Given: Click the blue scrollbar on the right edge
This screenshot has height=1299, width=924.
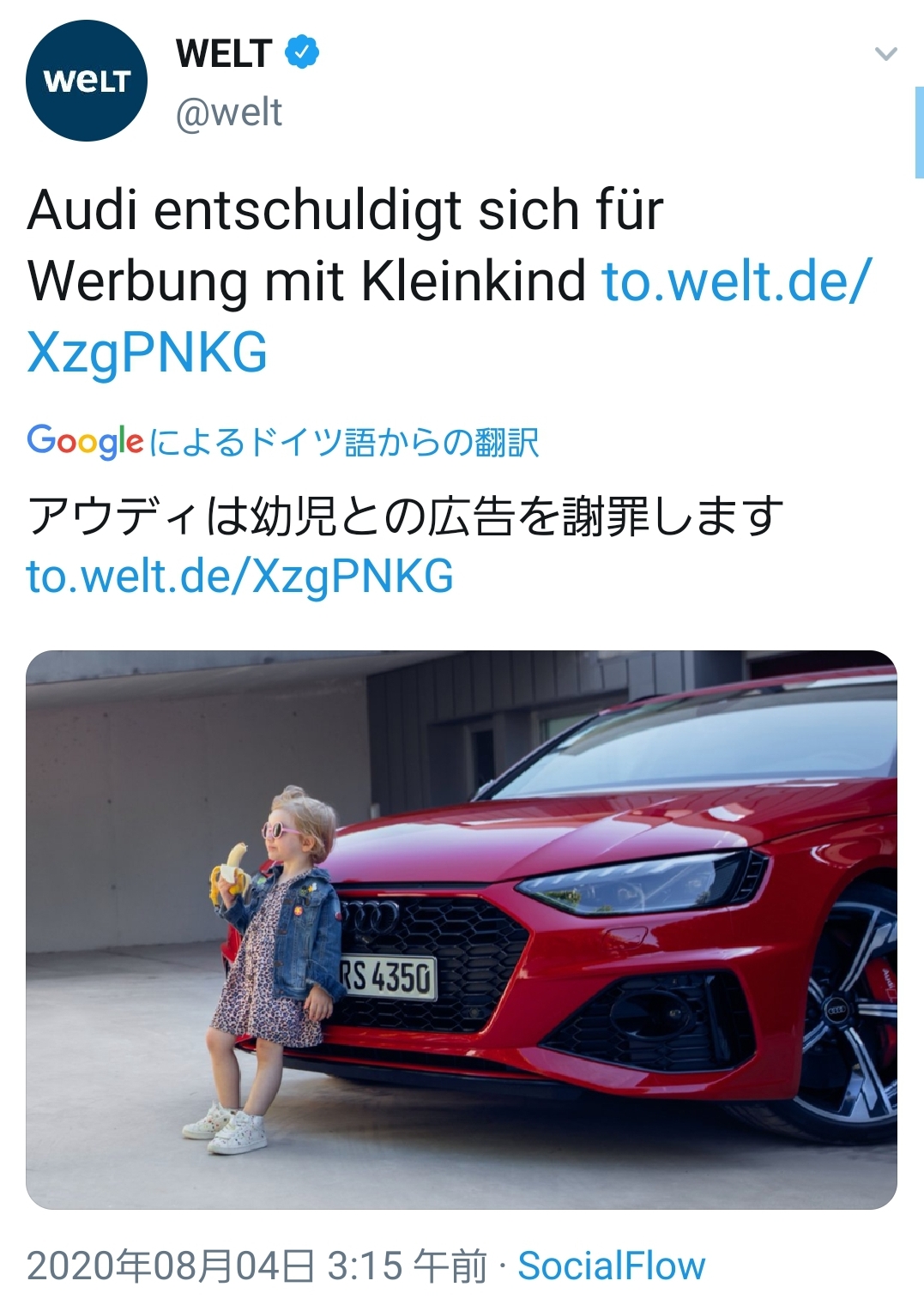Looking at the screenshot, I should click(919, 131).
